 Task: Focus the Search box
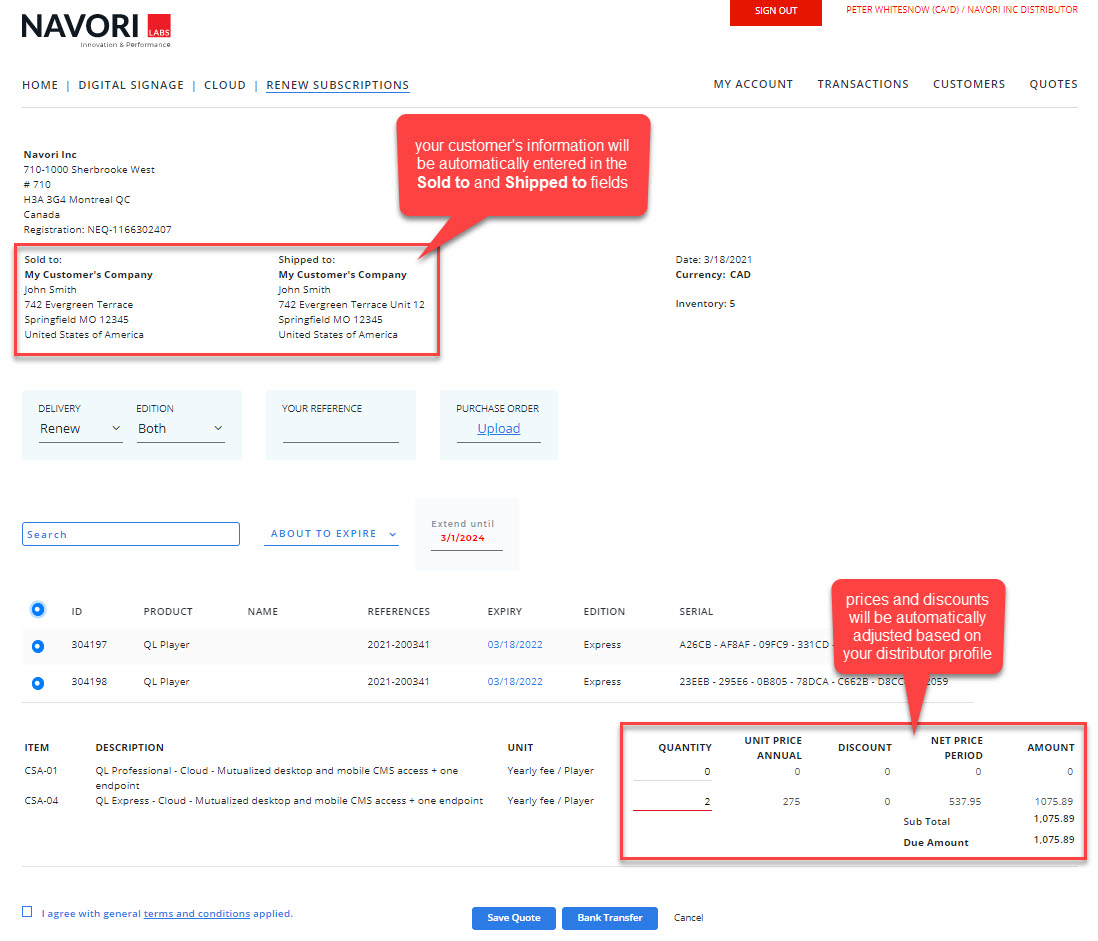131,534
